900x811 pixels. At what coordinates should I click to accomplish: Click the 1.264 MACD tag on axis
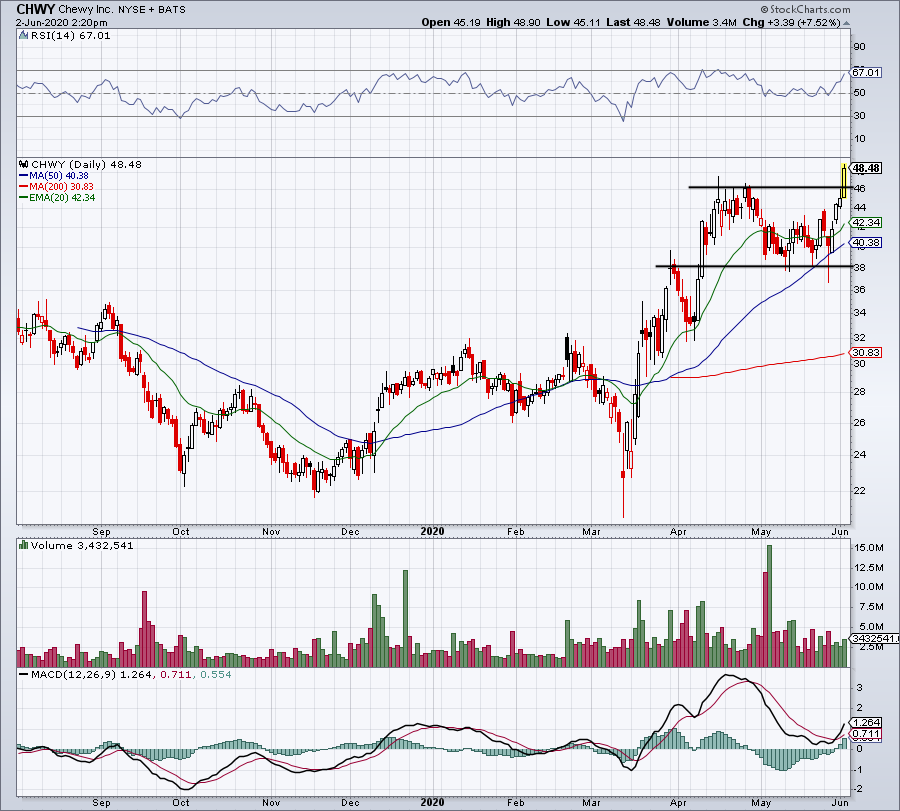866,723
